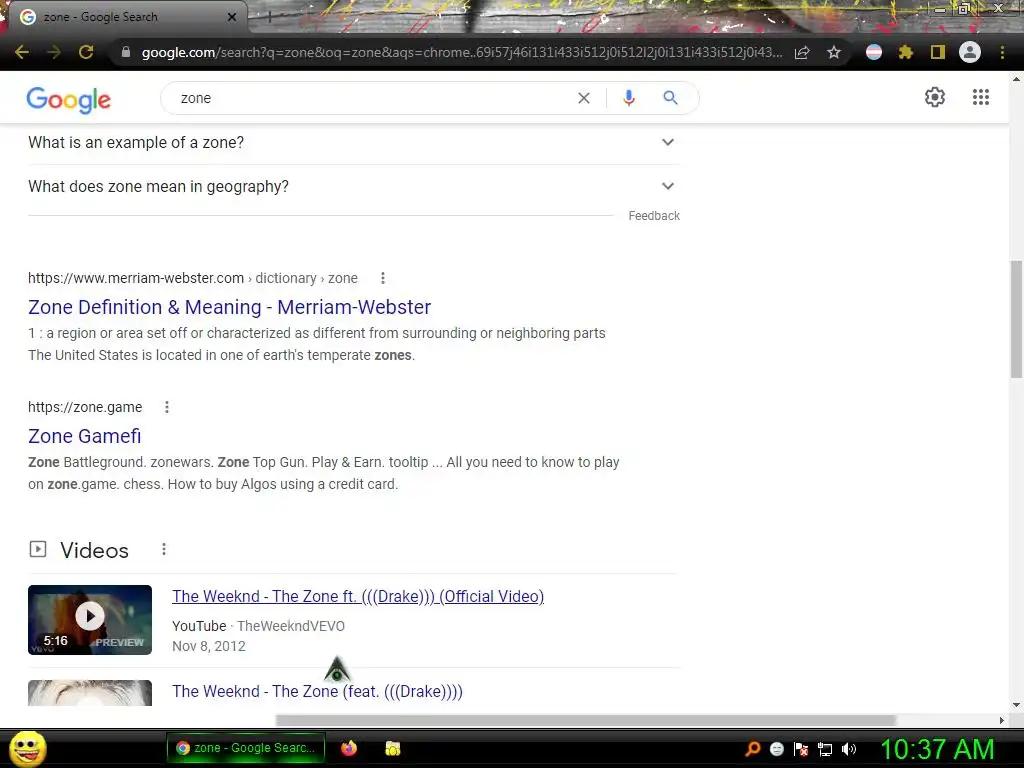Activate the Chrome taskbar window button
1024x768 pixels.
246,748
